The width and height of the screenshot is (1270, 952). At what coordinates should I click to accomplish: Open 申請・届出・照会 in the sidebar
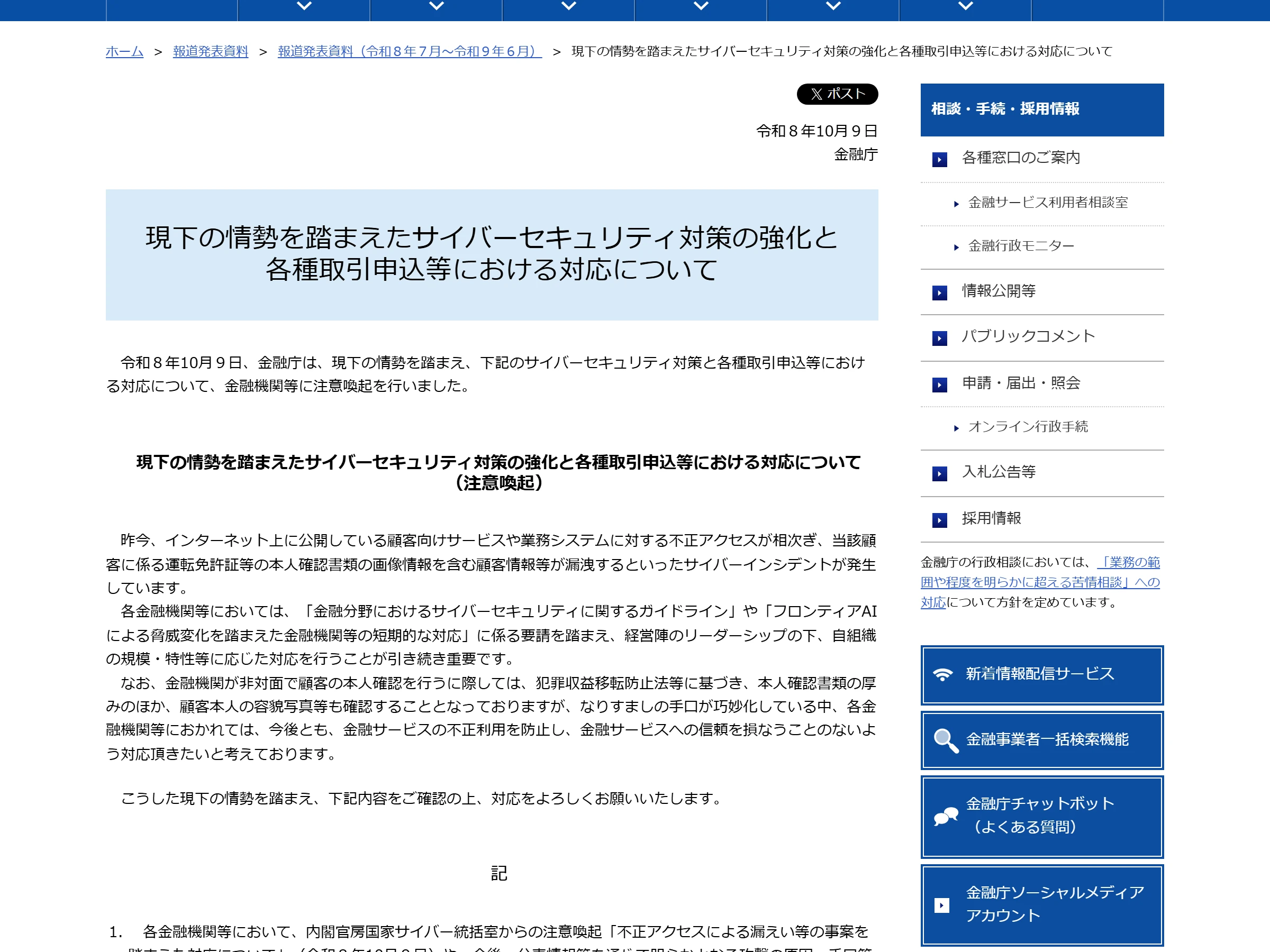(1021, 383)
